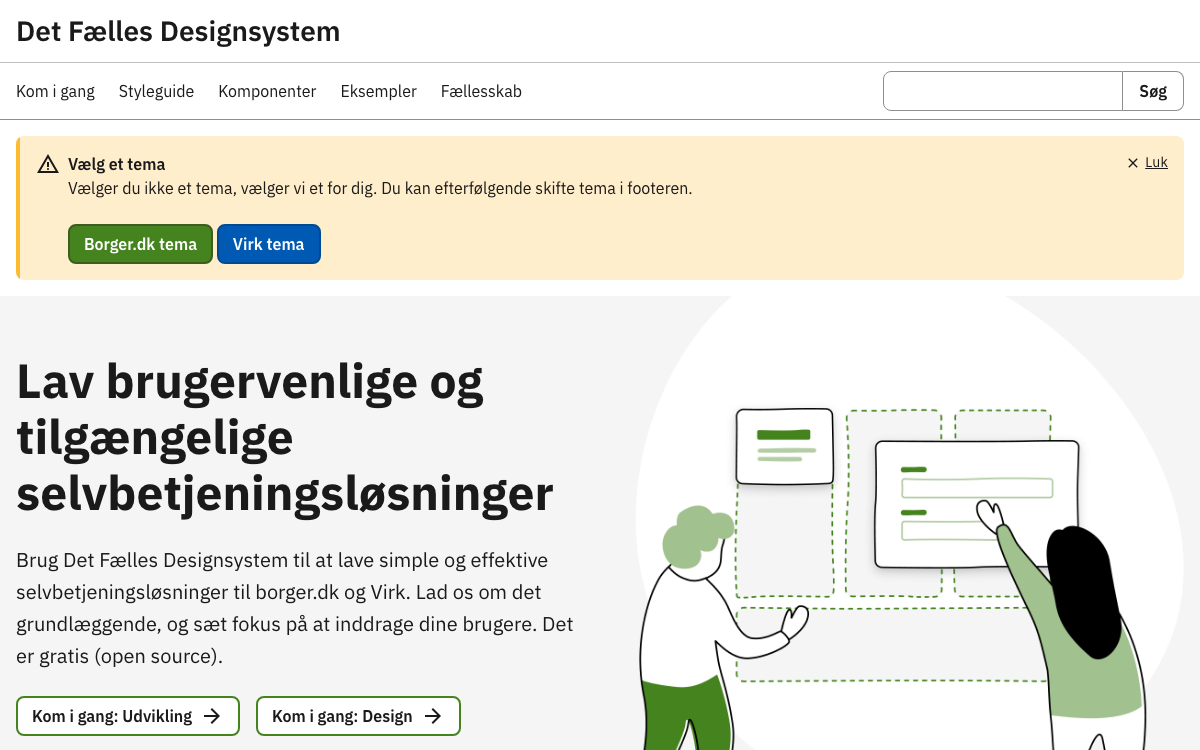Click the 'Vælg et tema' alert heading
The height and width of the screenshot is (750, 1200).
(x=117, y=164)
